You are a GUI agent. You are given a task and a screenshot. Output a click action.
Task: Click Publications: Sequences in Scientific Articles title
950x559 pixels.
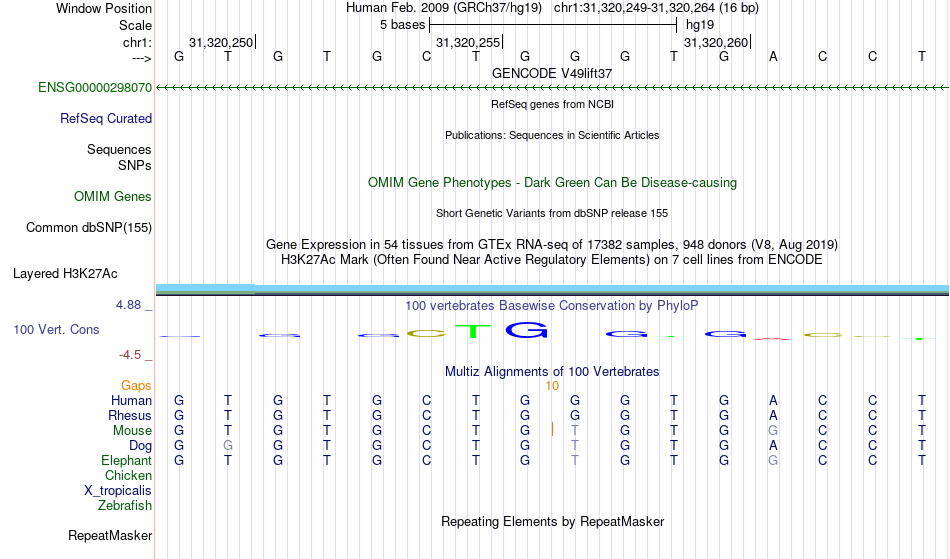(552, 135)
